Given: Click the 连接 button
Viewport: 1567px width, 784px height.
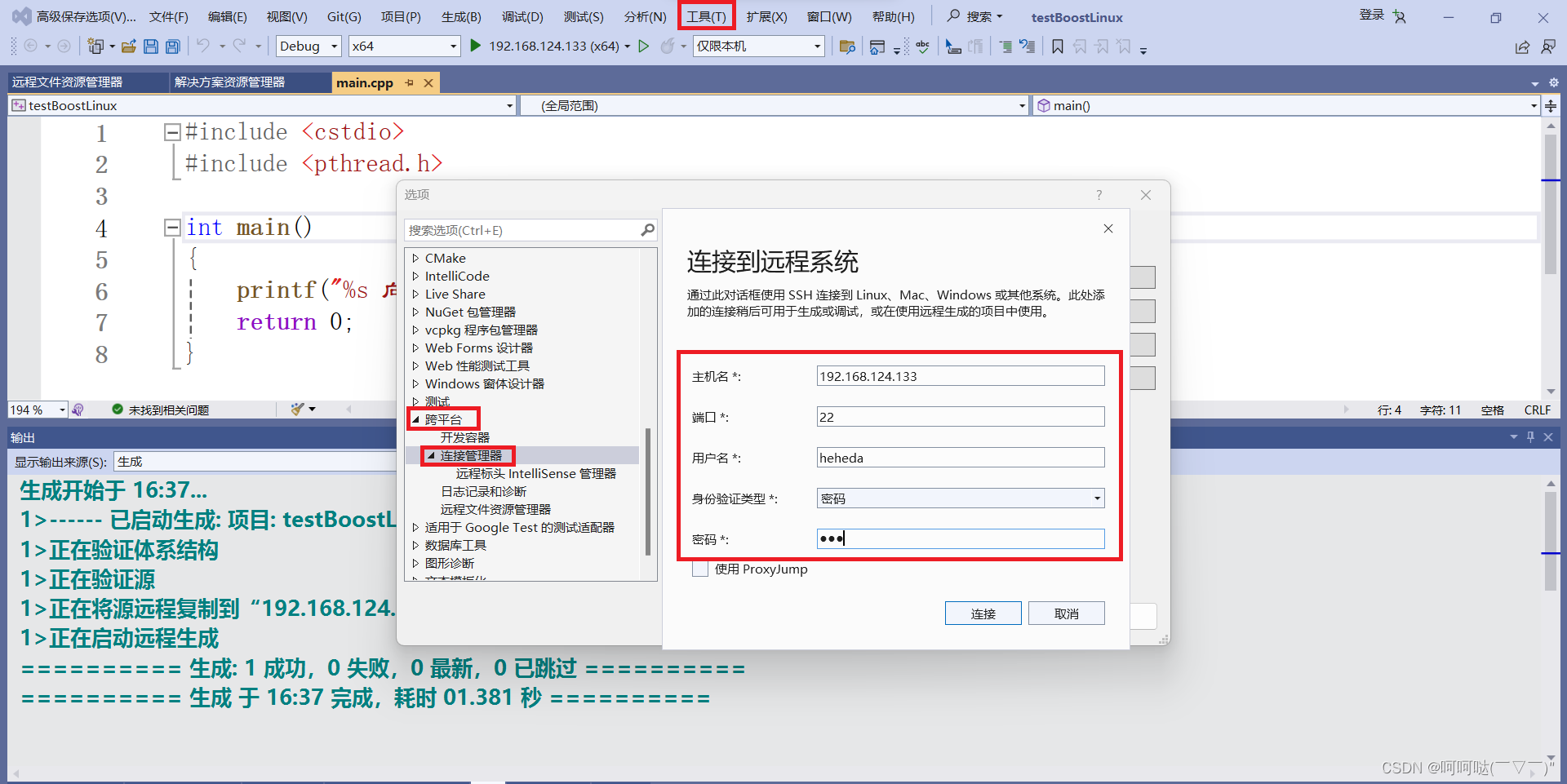Looking at the screenshot, I should point(983,613).
